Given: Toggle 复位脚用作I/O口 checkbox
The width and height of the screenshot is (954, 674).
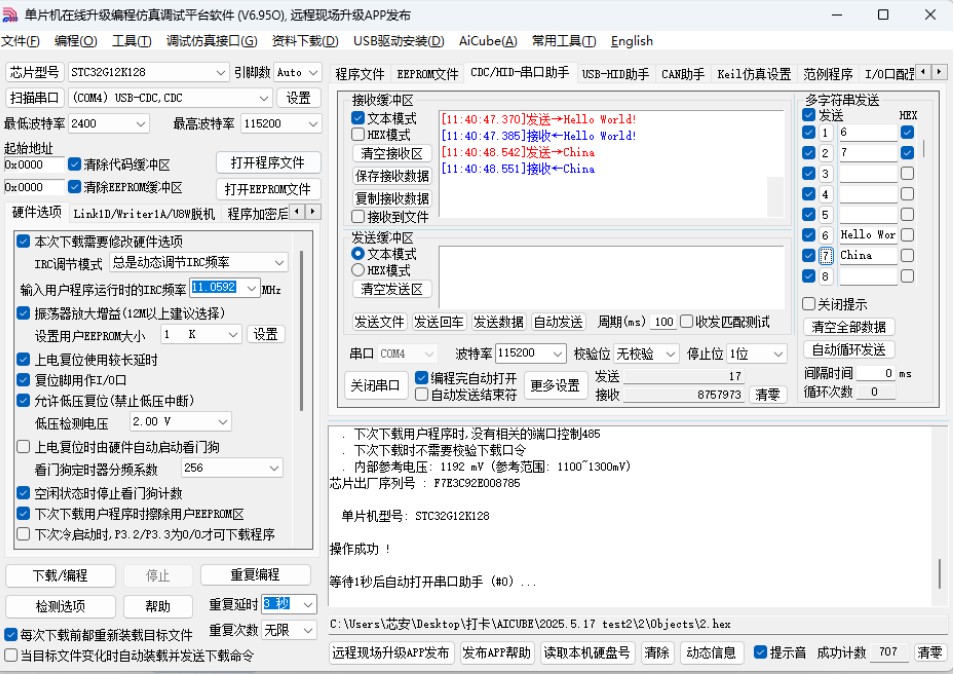Looking at the screenshot, I should point(23,380).
